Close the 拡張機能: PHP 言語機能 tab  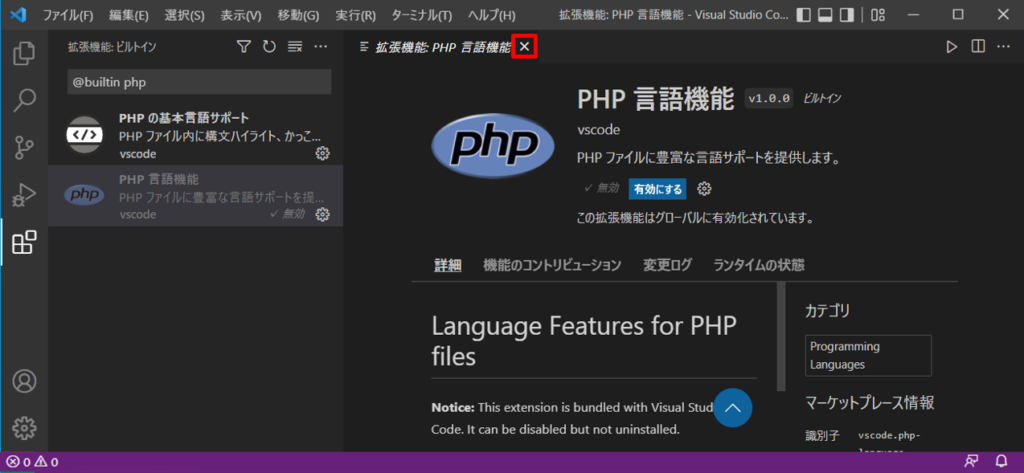(x=524, y=46)
